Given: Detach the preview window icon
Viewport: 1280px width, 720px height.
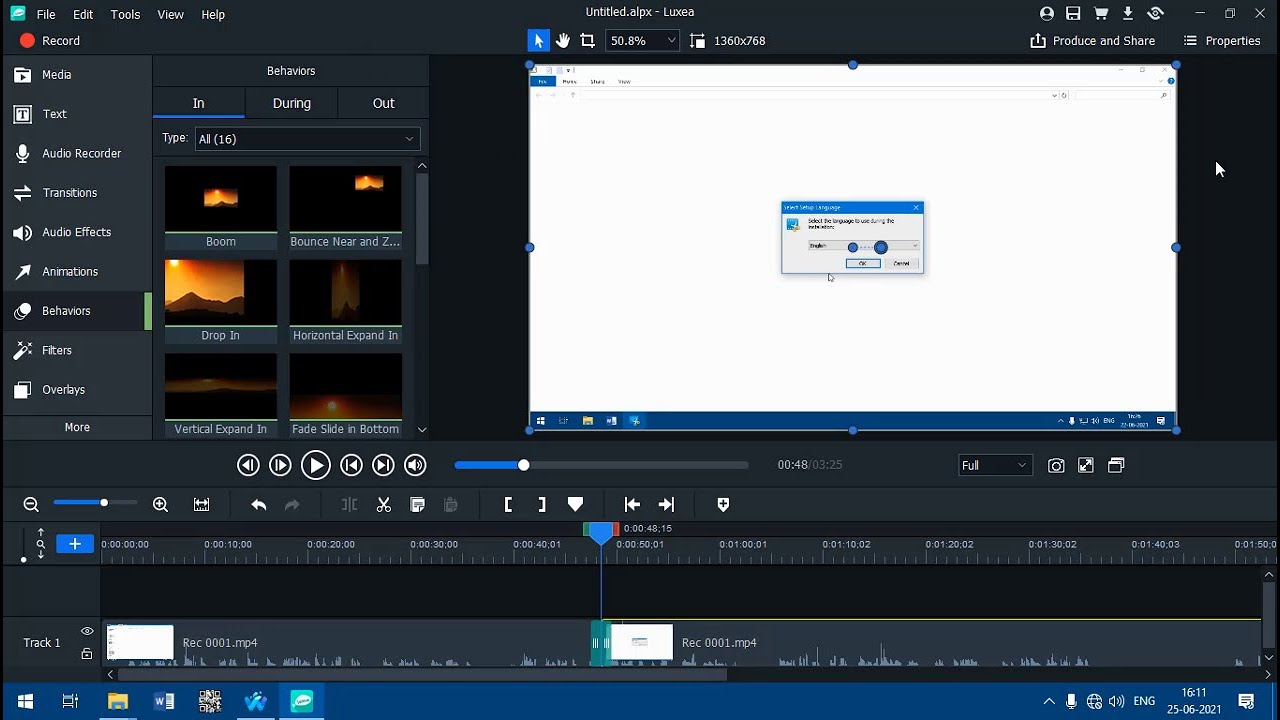Looking at the screenshot, I should pos(1116,465).
